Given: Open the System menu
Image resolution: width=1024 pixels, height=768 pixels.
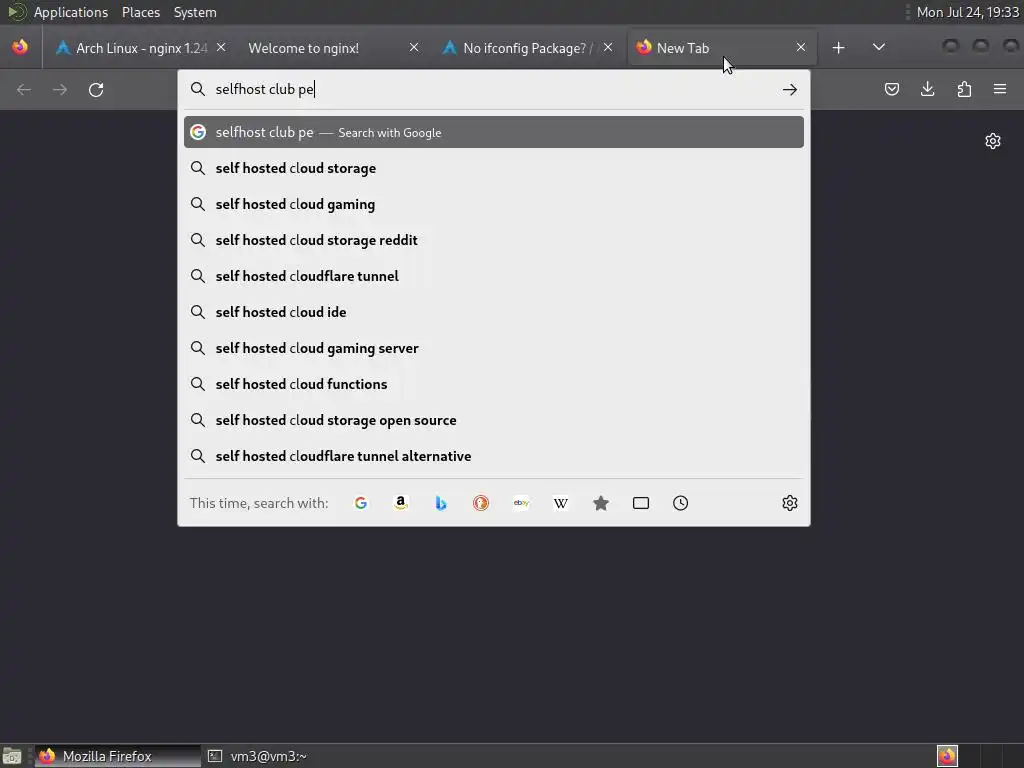Looking at the screenshot, I should tap(195, 12).
